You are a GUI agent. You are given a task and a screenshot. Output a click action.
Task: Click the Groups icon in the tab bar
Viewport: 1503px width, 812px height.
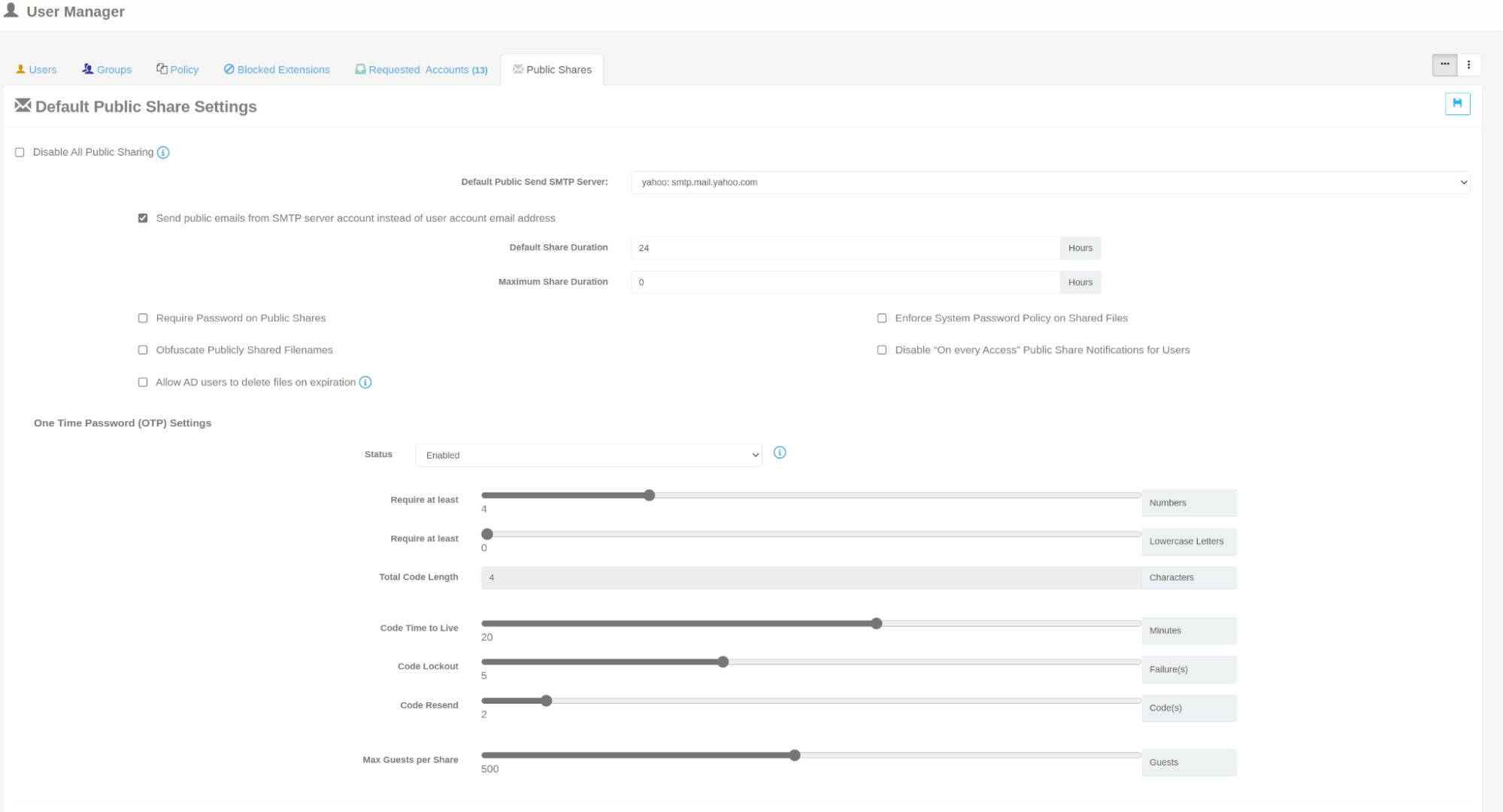(86, 68)
